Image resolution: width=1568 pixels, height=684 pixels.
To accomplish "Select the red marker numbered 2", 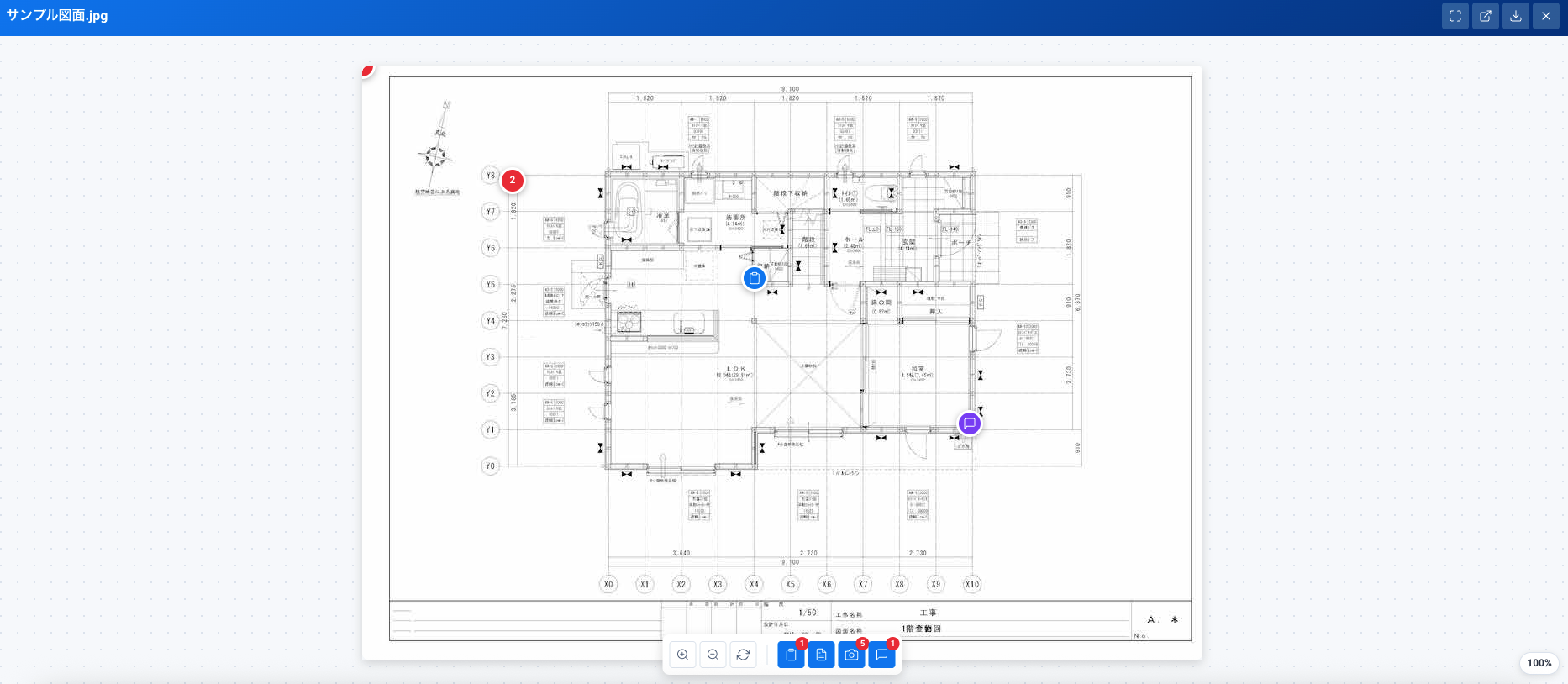I will pyautogui.click(x=513, y=180).
